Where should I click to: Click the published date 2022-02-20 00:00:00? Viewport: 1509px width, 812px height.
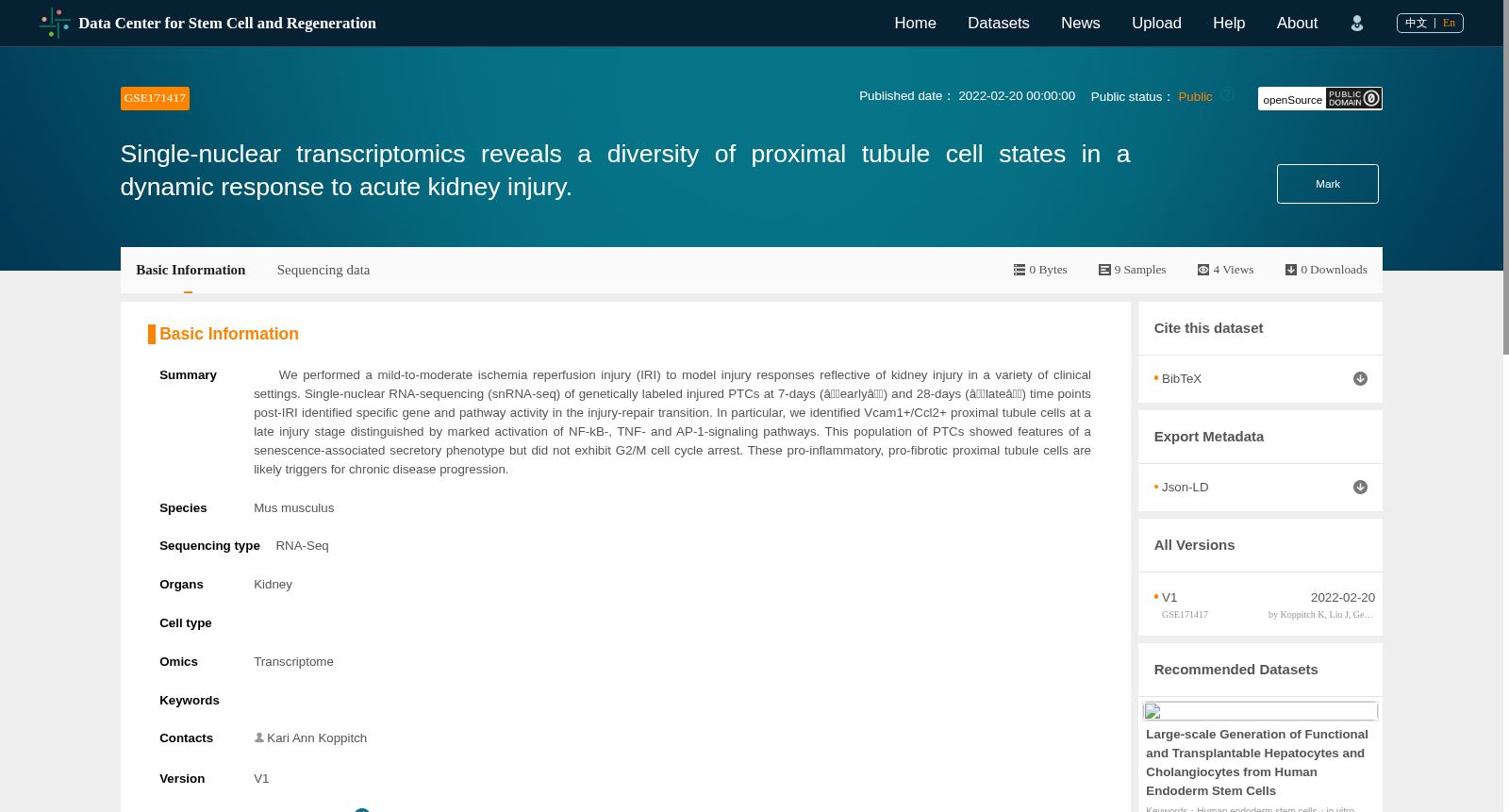pyautogui.click(x=1017, y=95)
